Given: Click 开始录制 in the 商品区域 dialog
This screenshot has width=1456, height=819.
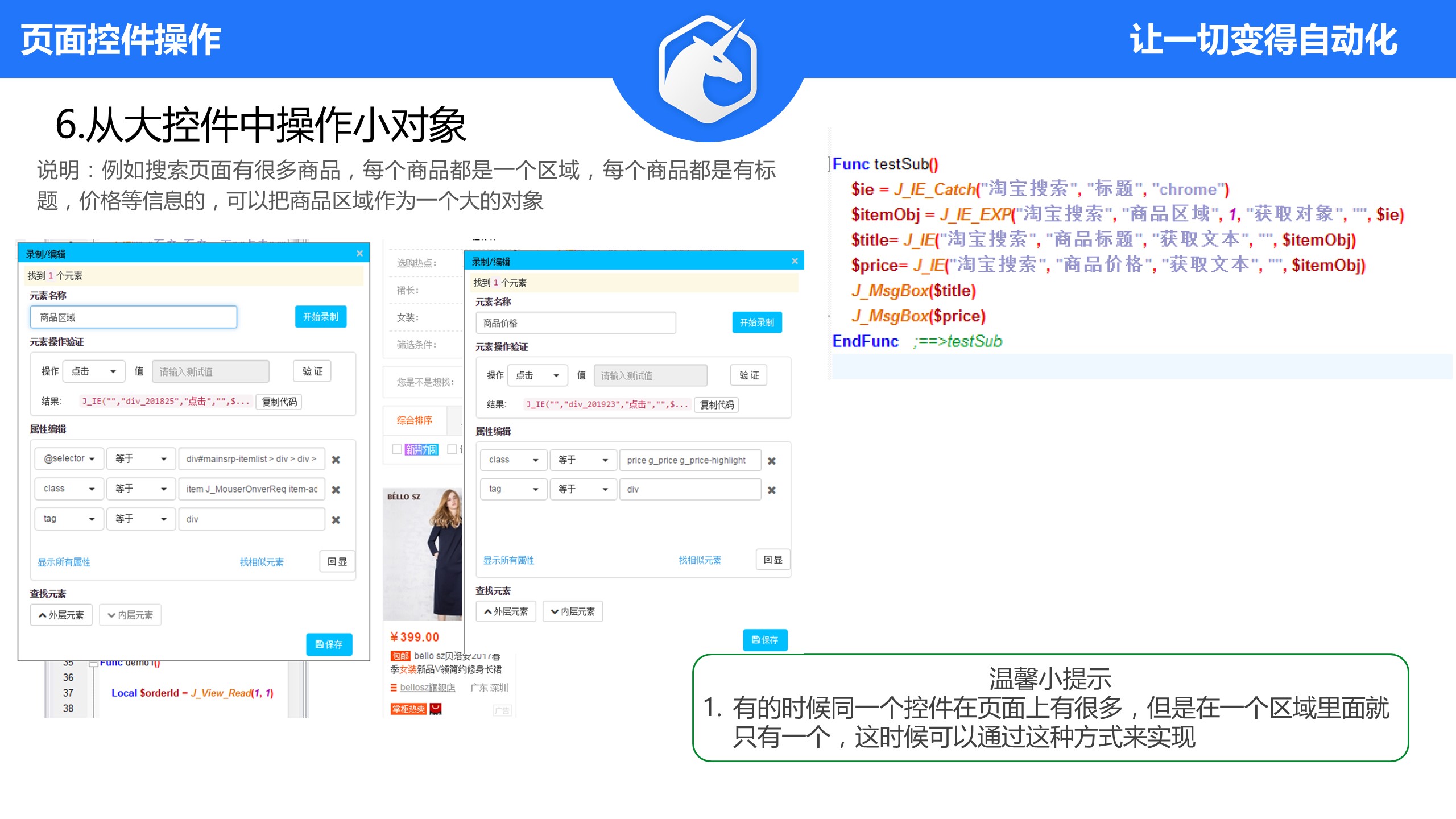Looking at the screenshot, I should (x=321, y=317).
